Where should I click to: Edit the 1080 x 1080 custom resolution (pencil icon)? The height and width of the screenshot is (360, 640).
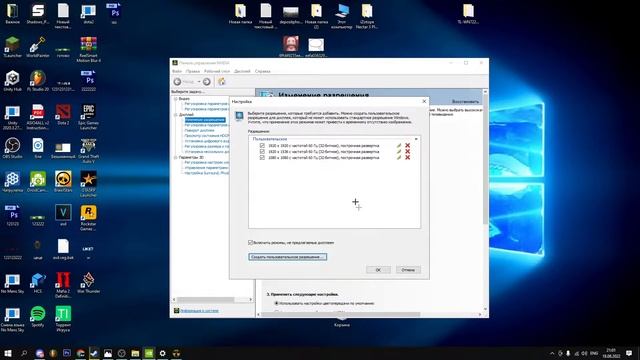pyautogui.click(x=399, y=158)
